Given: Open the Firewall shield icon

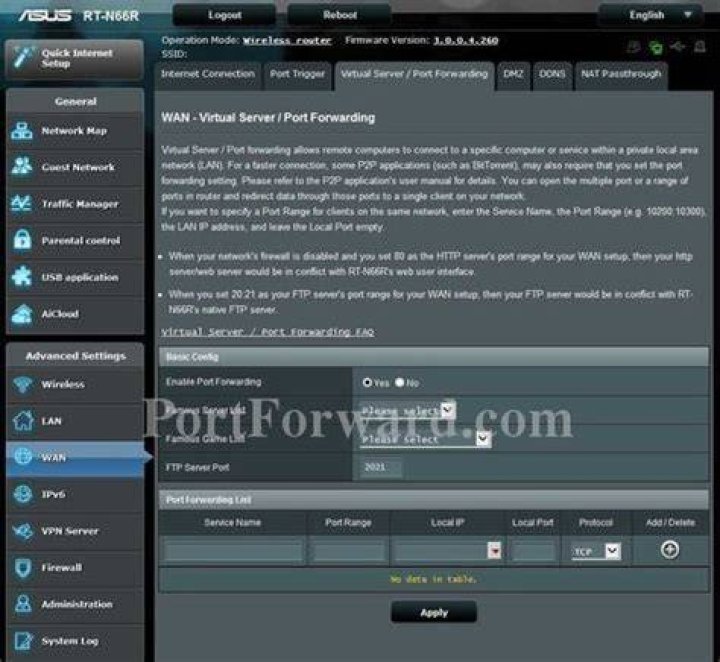Looking at the screenshot, I should (x=22, y=567).
